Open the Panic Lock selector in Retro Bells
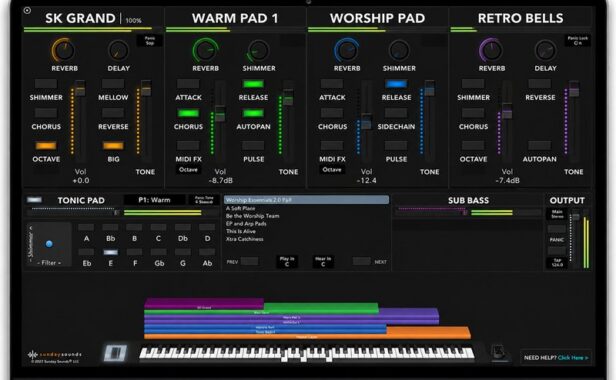Image resolution: width=616 pixels, height=380 pixels. tap(578, 41)
